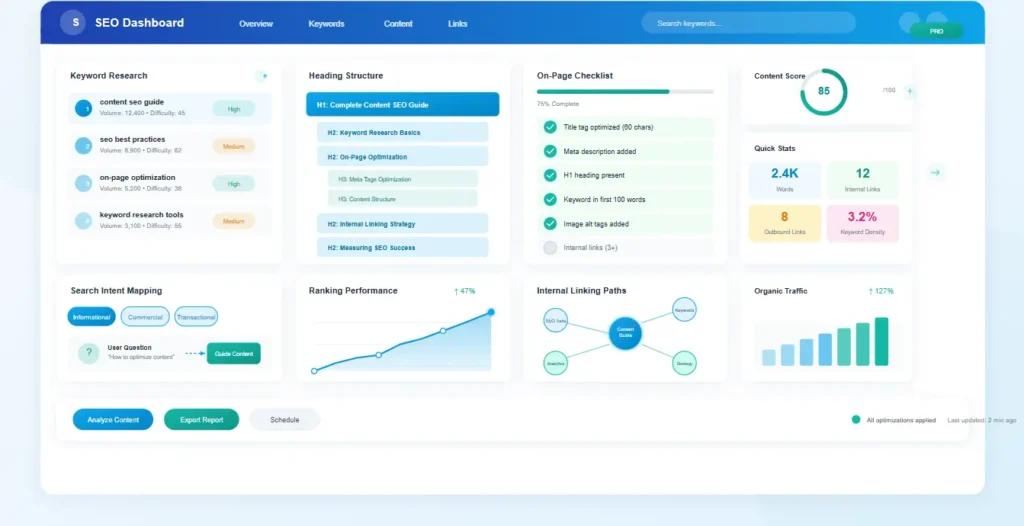Screen dimensions: 1024x526
Task: Select H3: Content Structure node
Action: click(402, 199)
